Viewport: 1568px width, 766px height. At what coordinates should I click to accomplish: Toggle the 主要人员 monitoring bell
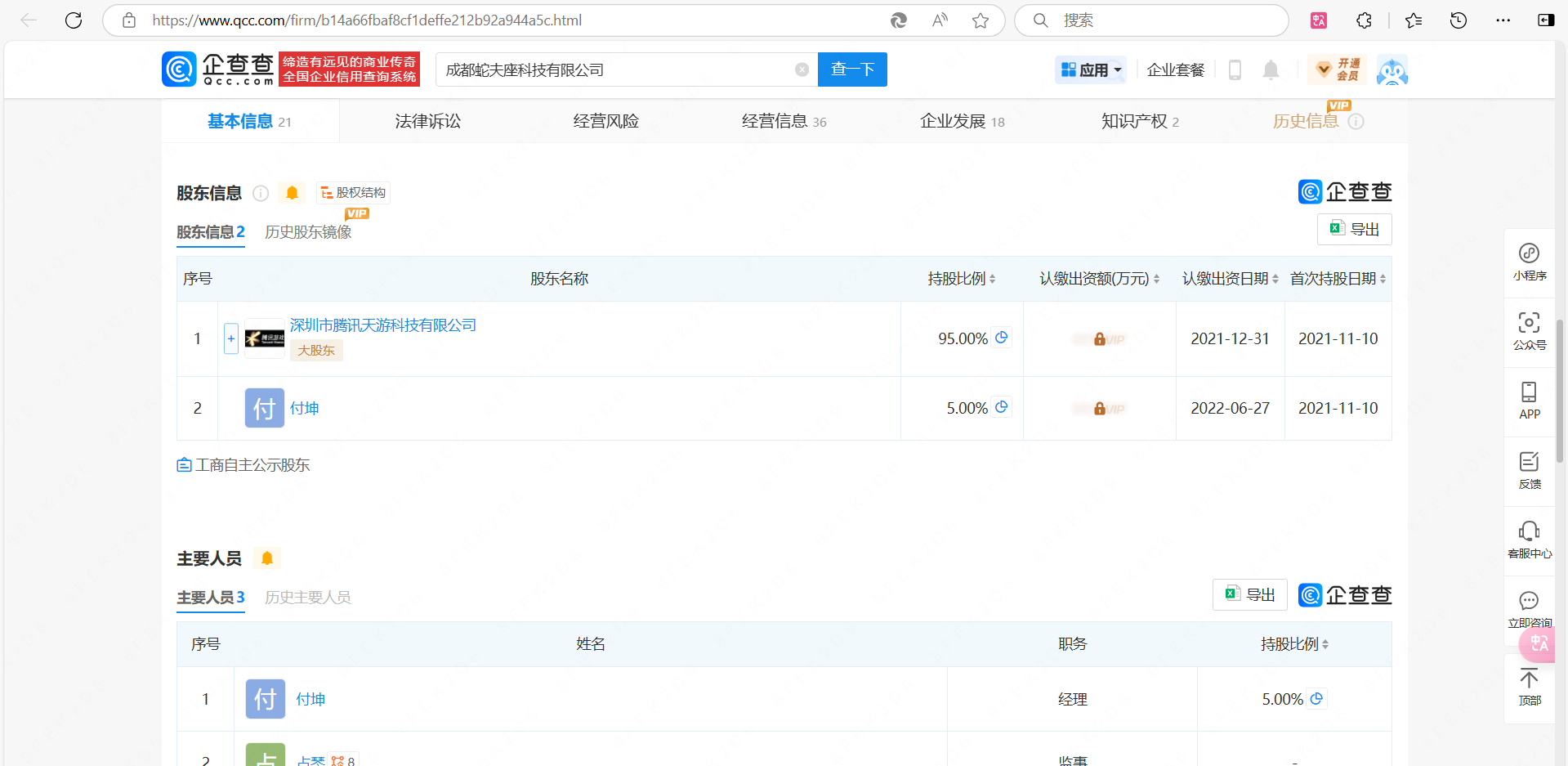pos(266,558)
